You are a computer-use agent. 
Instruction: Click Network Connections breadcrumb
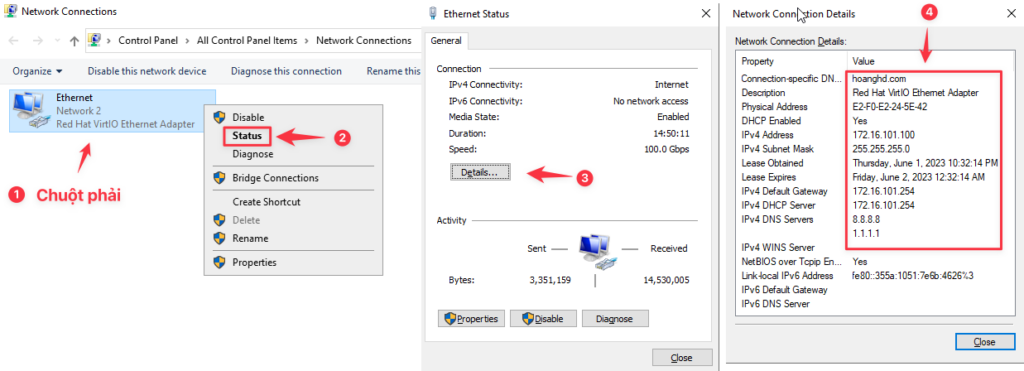[364, 40]
